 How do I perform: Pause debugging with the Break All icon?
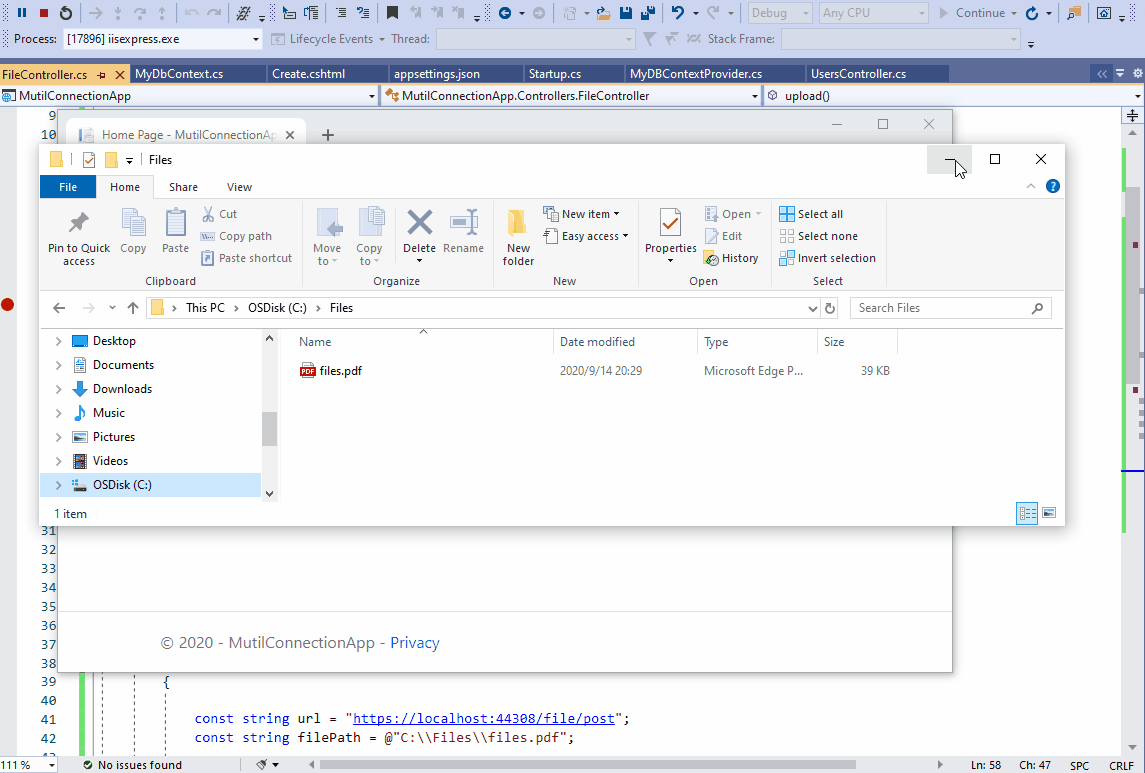[x=22, y=12]
